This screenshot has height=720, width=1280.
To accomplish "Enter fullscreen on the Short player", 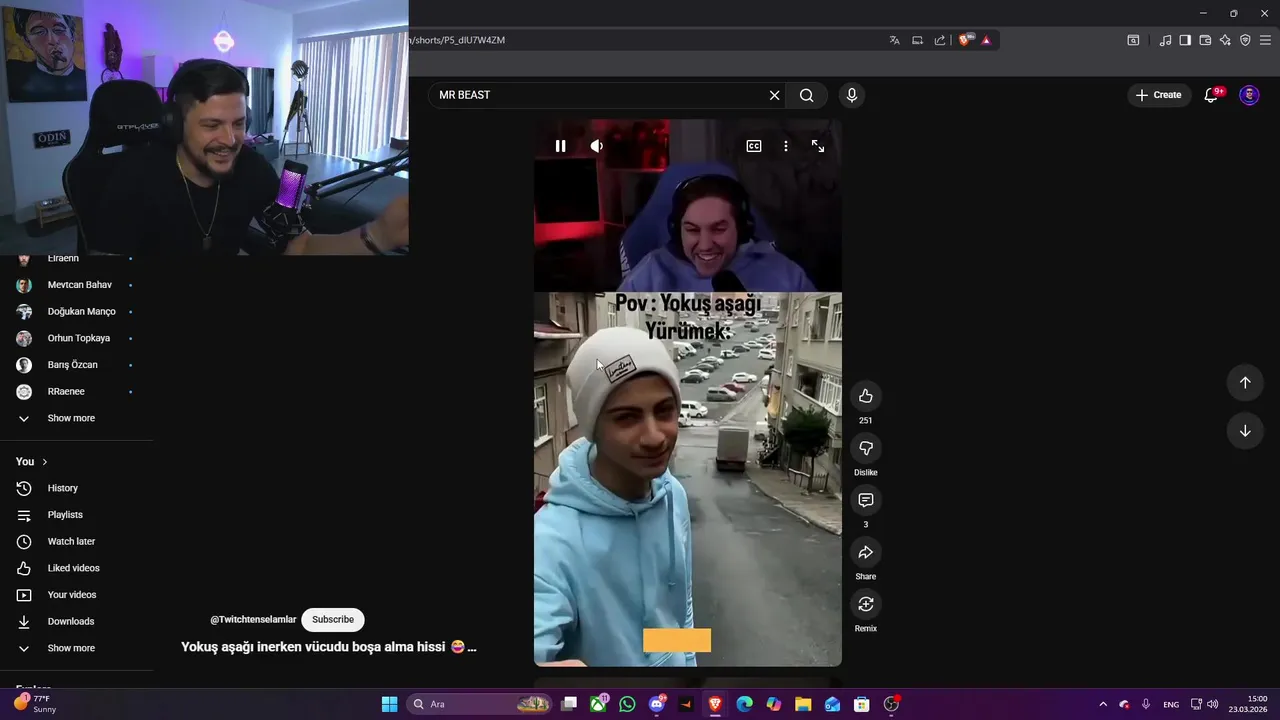I will (818, 146).
